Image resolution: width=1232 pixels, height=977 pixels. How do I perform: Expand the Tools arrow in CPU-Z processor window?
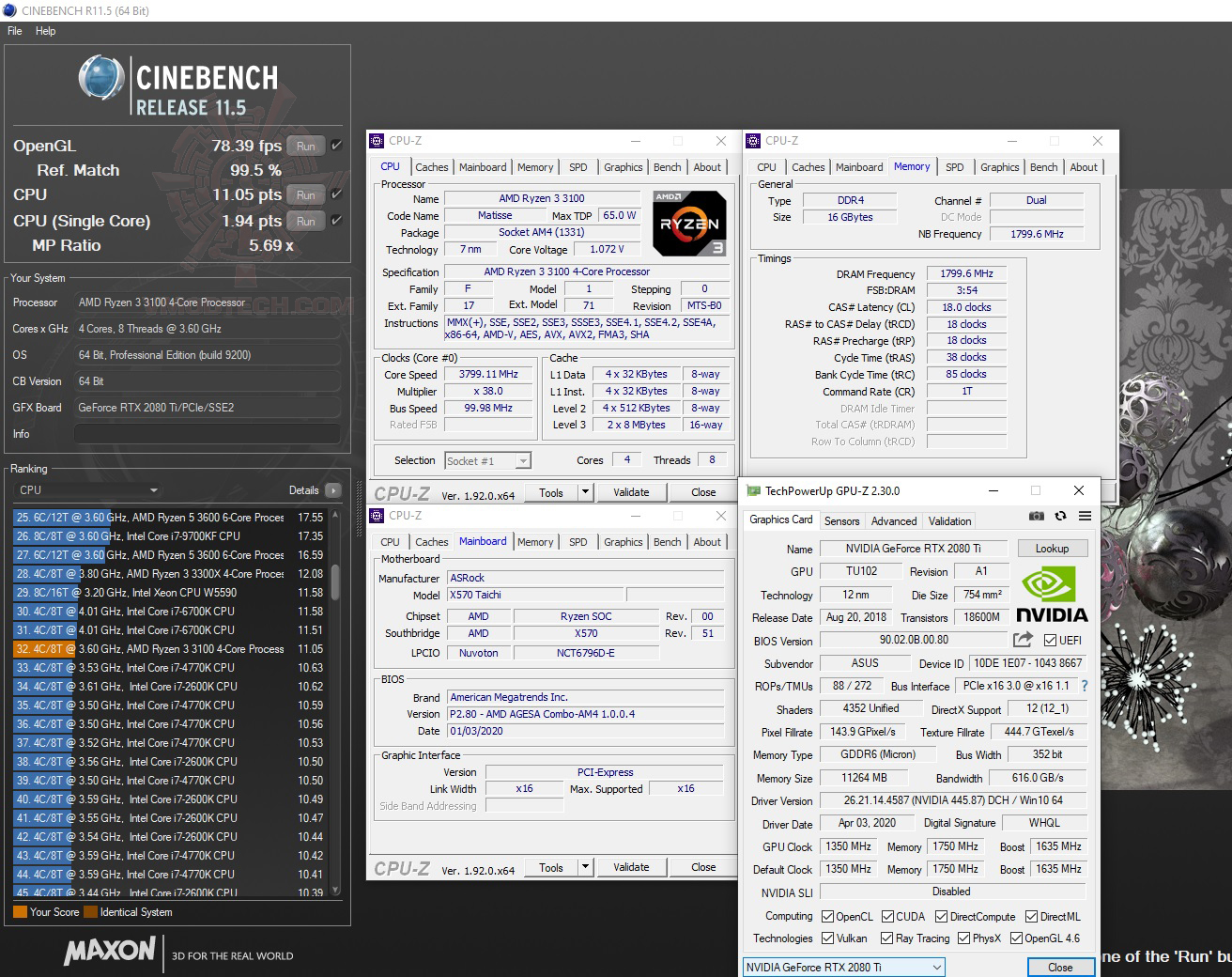tap(585, 491)
